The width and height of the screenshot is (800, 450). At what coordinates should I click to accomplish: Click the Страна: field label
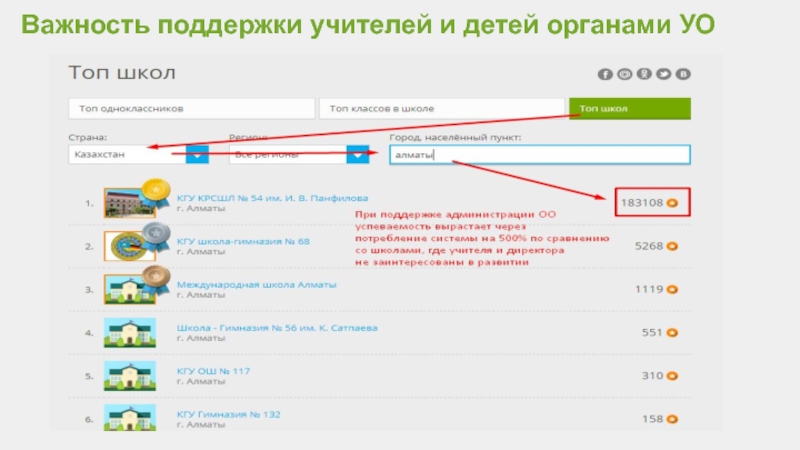88,137
